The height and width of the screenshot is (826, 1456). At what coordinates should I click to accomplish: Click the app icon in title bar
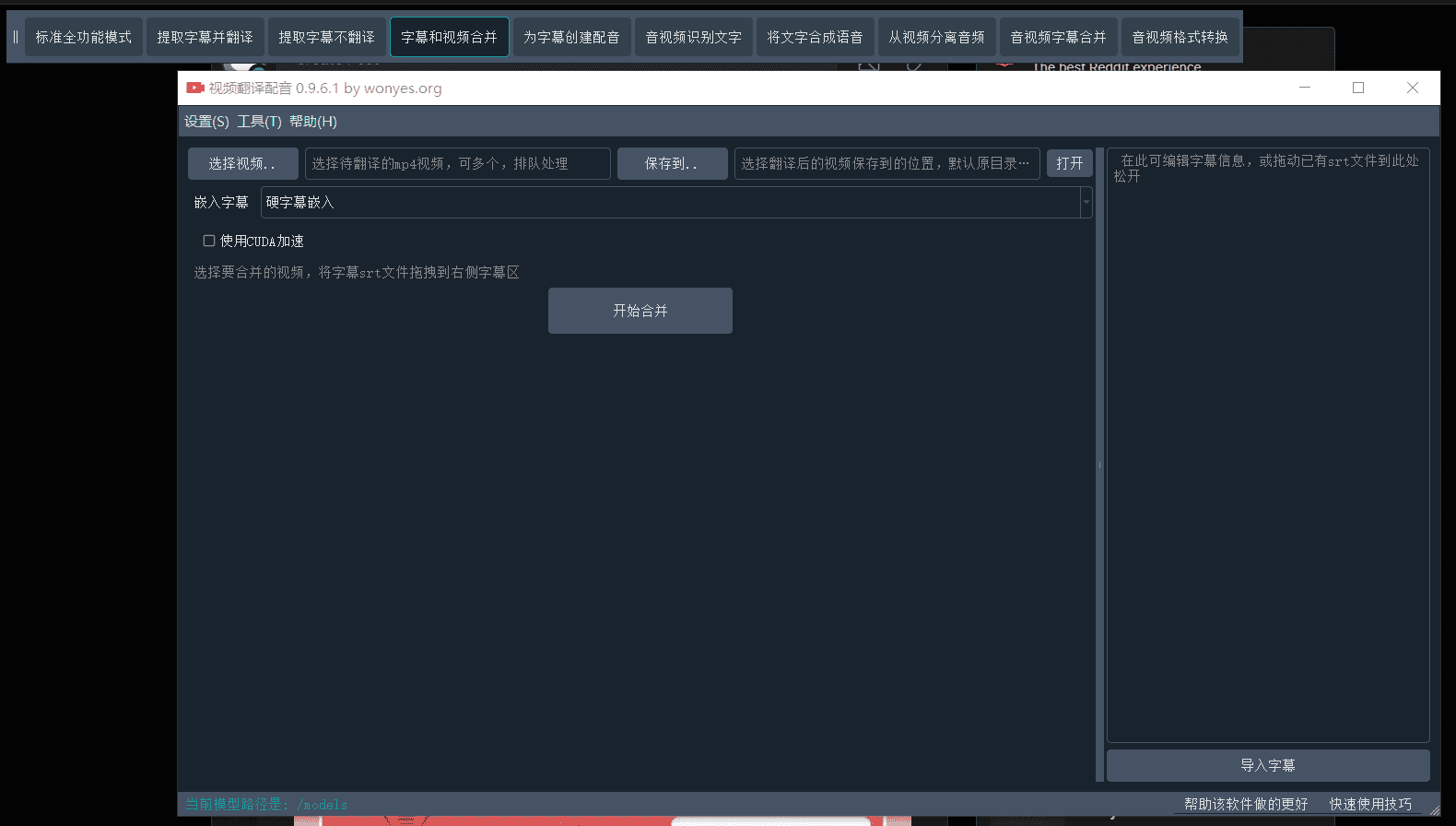tap(194, 88)
